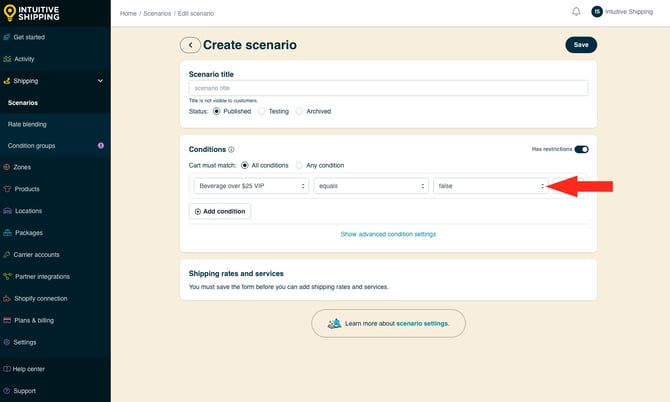Image resolution: width=670 pixels, height=402 pixels.
Task: Click the Locations building icon
Action: 7,211
